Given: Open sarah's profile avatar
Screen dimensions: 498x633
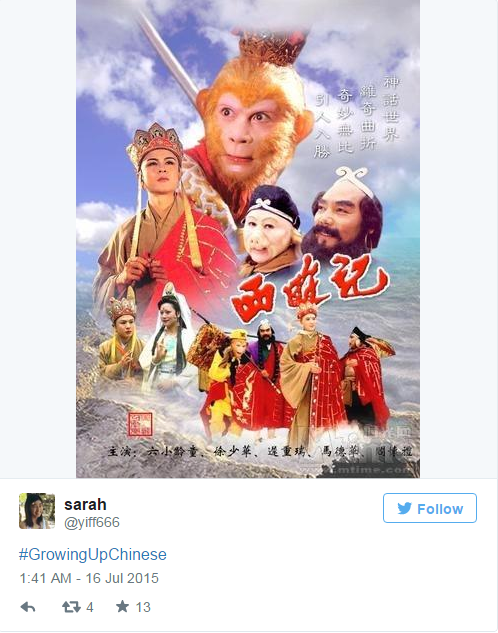Looking at the screenshot, I should pos(37,511).
